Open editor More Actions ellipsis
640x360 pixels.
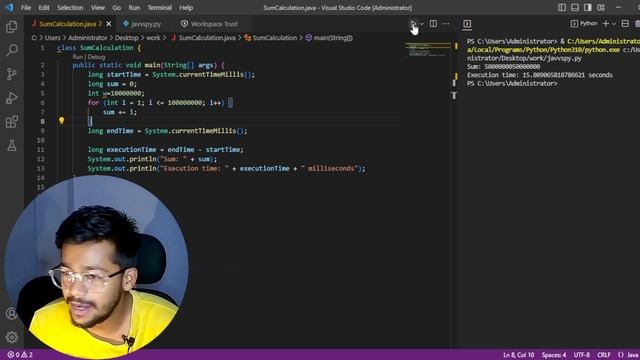pyautogui.click(x=446, y=24)
